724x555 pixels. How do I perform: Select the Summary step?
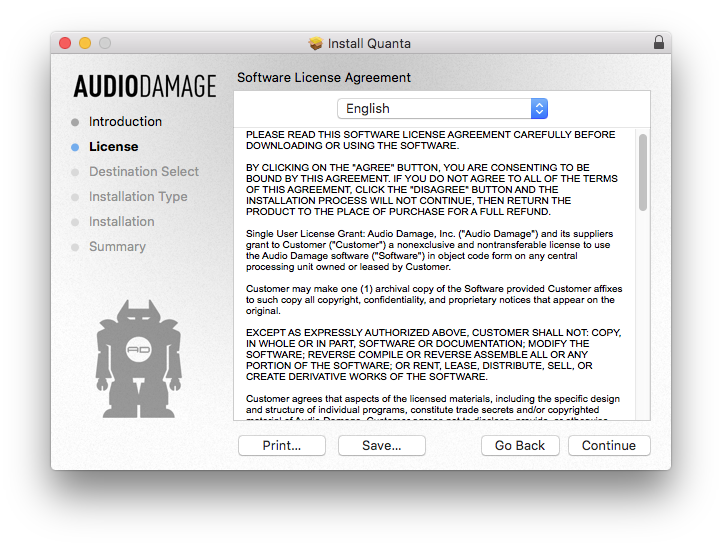click(117, 247)
